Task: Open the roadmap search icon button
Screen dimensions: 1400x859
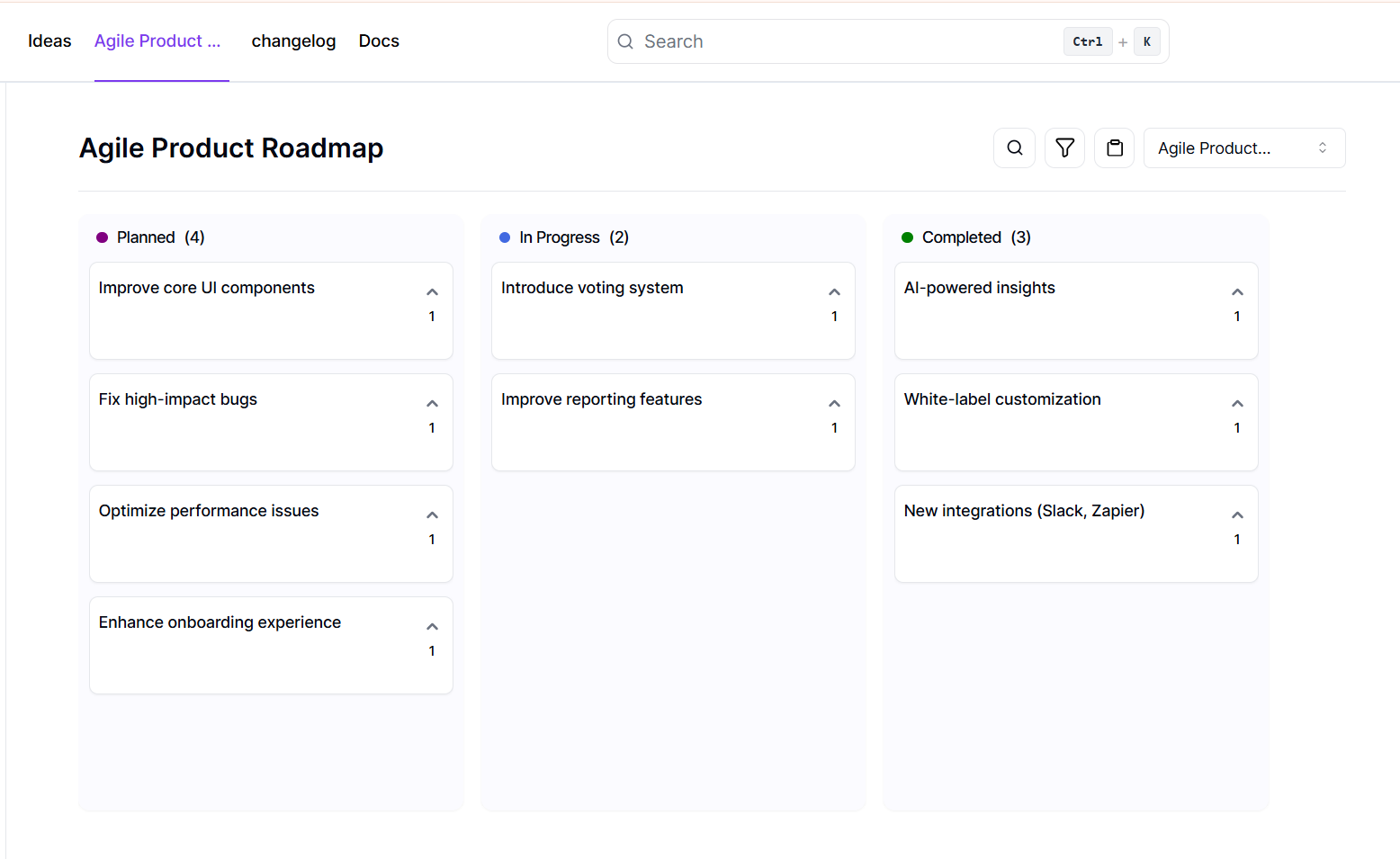Action: [x=1014, y=148]
